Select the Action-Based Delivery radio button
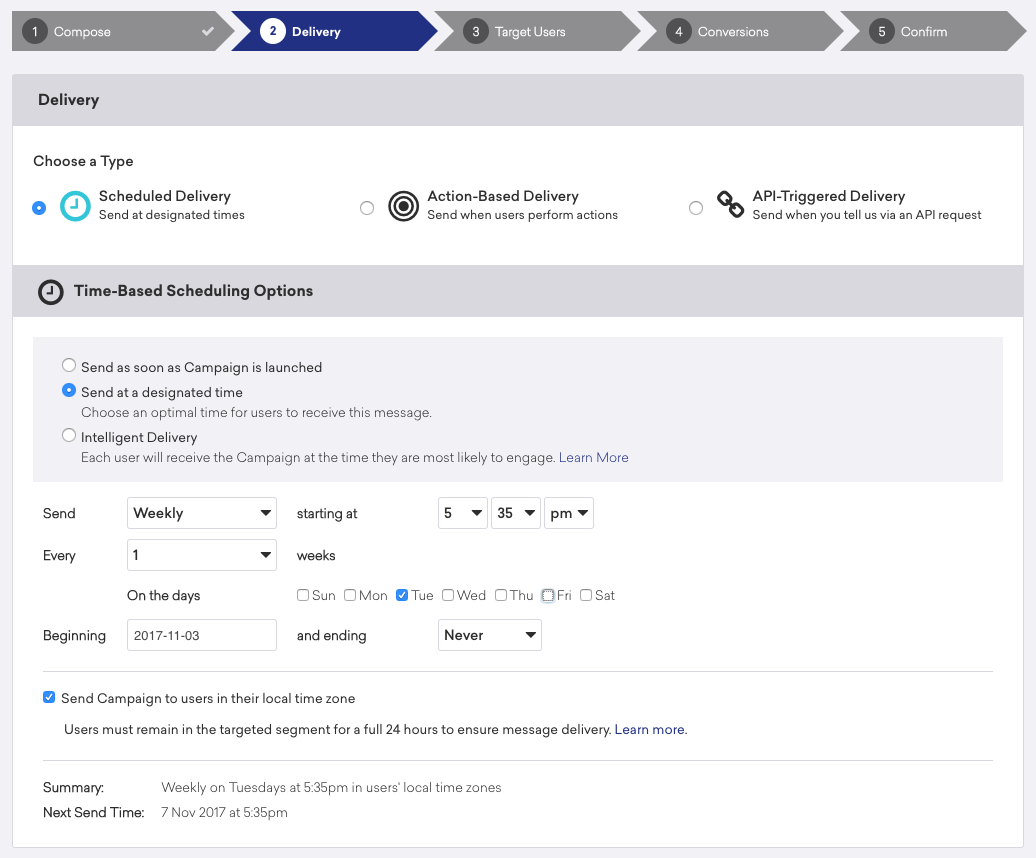This screenshot has width=1036, height=858. click(367, 208)
